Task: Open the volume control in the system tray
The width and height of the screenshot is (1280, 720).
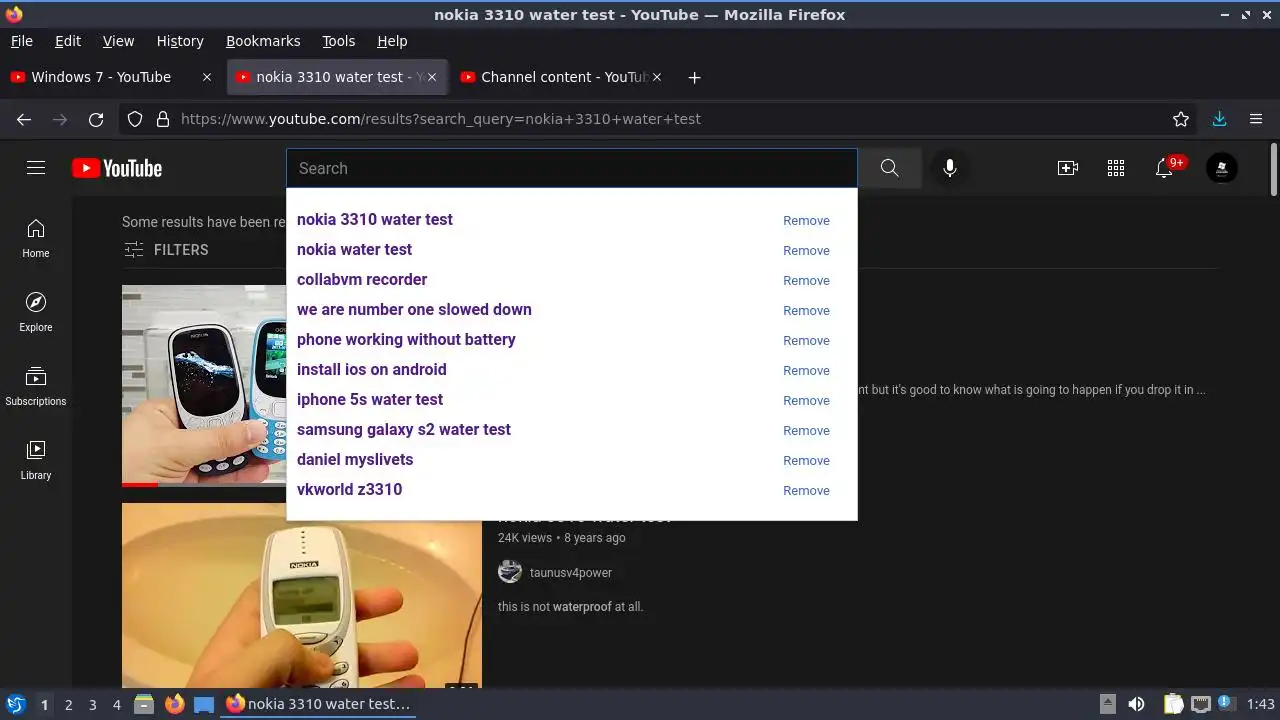Action: click(x=1136, y=705)
